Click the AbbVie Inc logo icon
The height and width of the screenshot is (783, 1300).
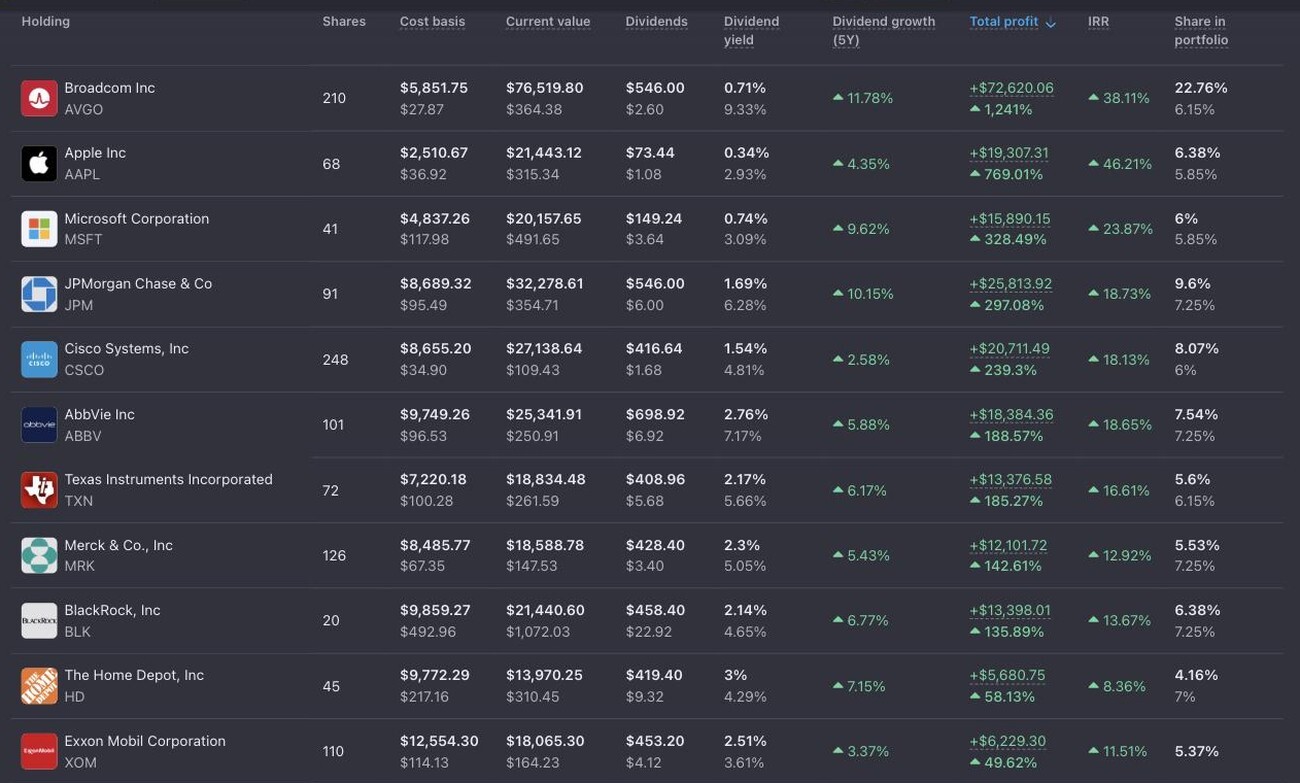(x=39, y=425)
